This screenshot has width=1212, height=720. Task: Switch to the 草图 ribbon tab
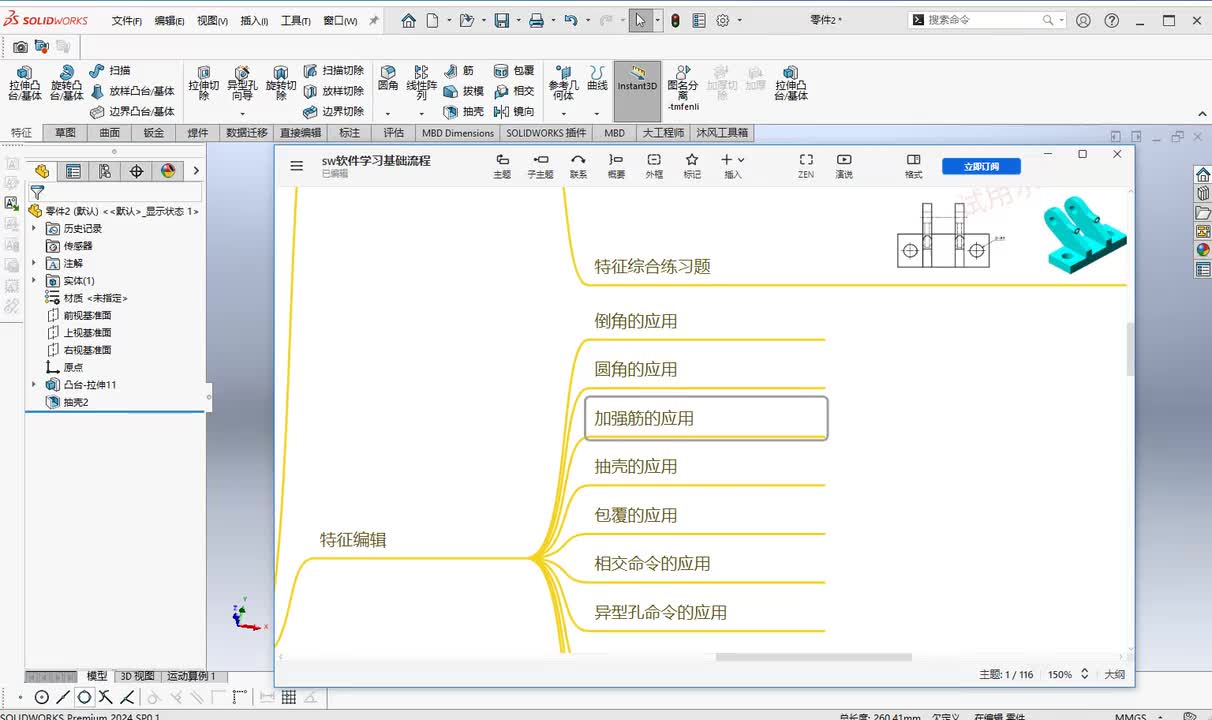pyautogui.click(x=65, y=133)
